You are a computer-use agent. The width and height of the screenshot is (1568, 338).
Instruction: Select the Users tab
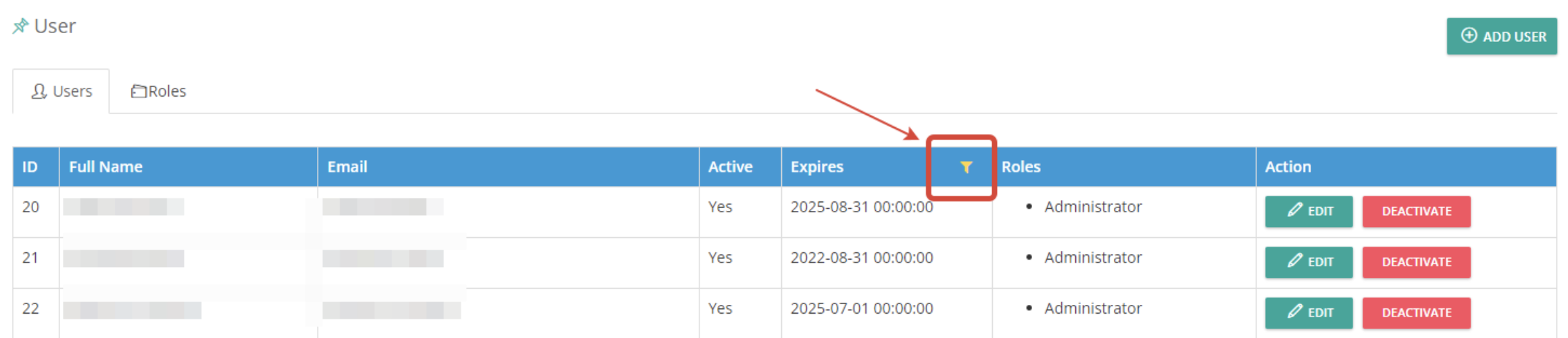coord(61,91)
